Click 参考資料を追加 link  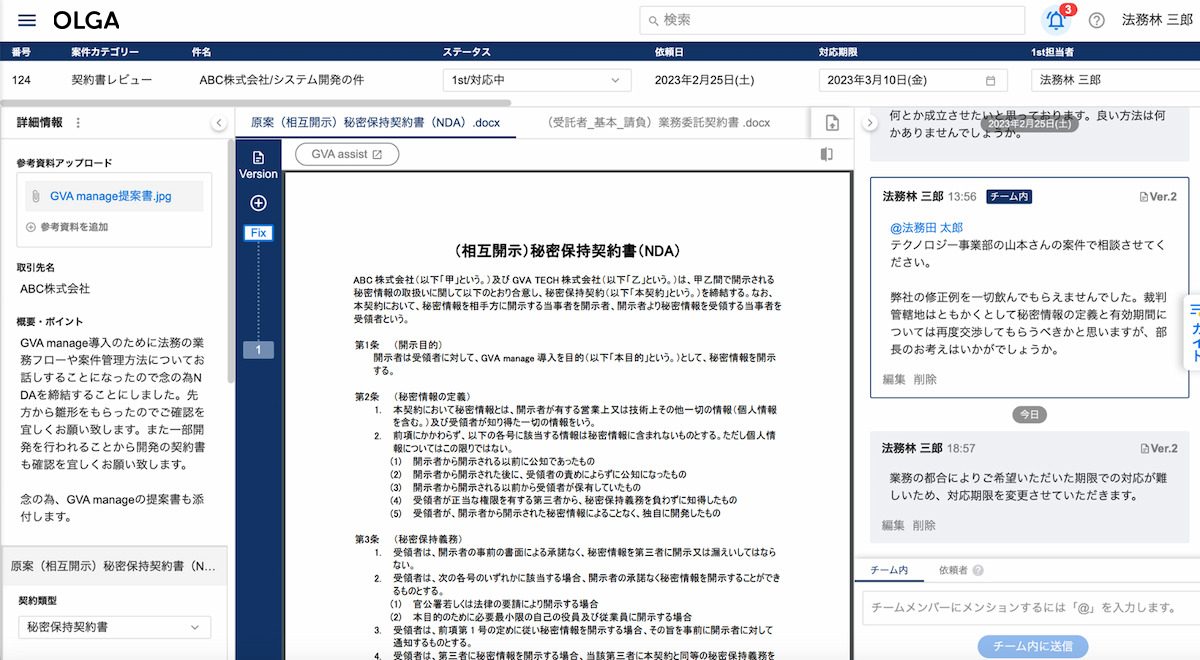67,227
